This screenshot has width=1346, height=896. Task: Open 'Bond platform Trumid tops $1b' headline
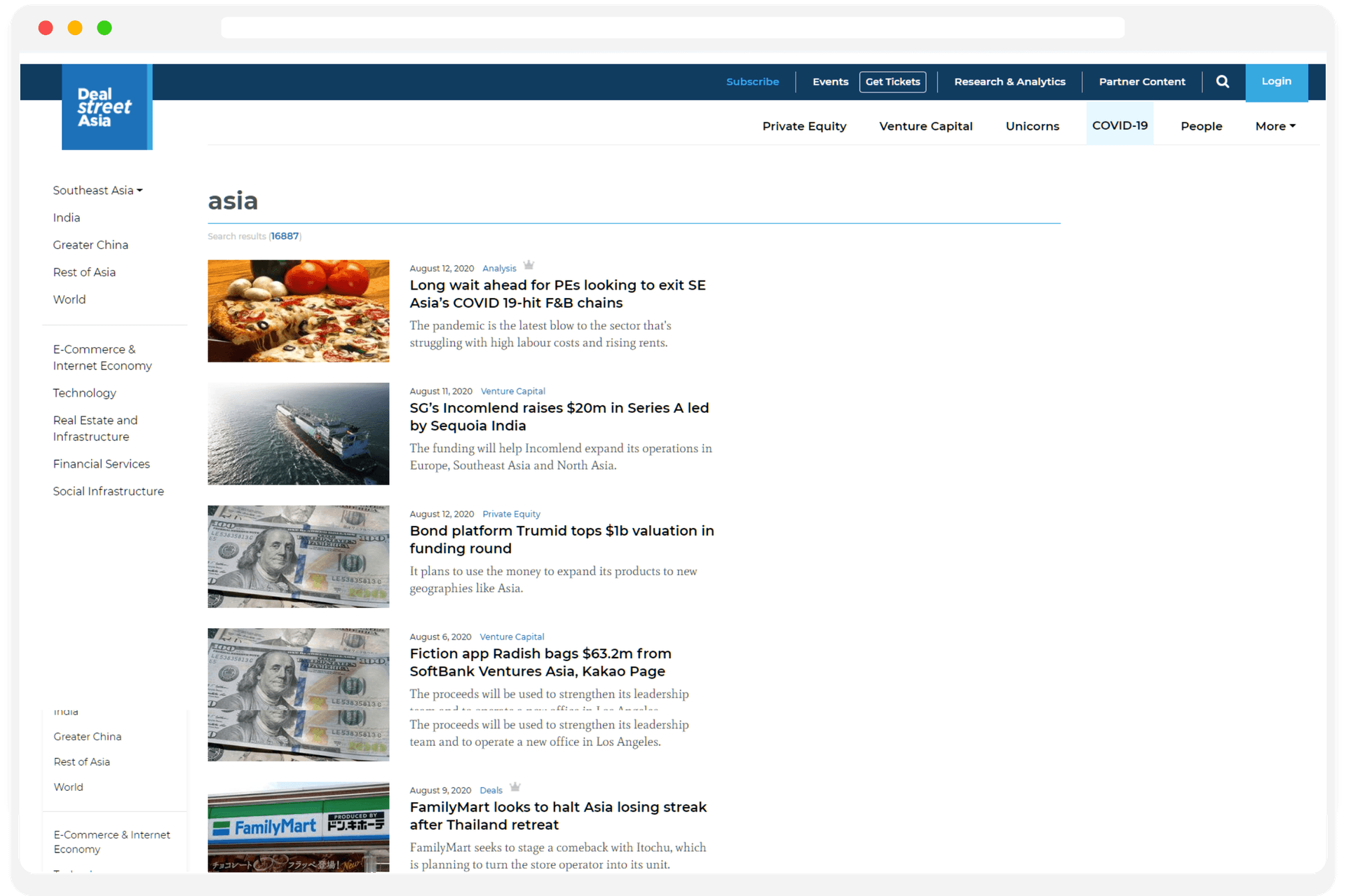pyautogui.click(x=562, y=539)
